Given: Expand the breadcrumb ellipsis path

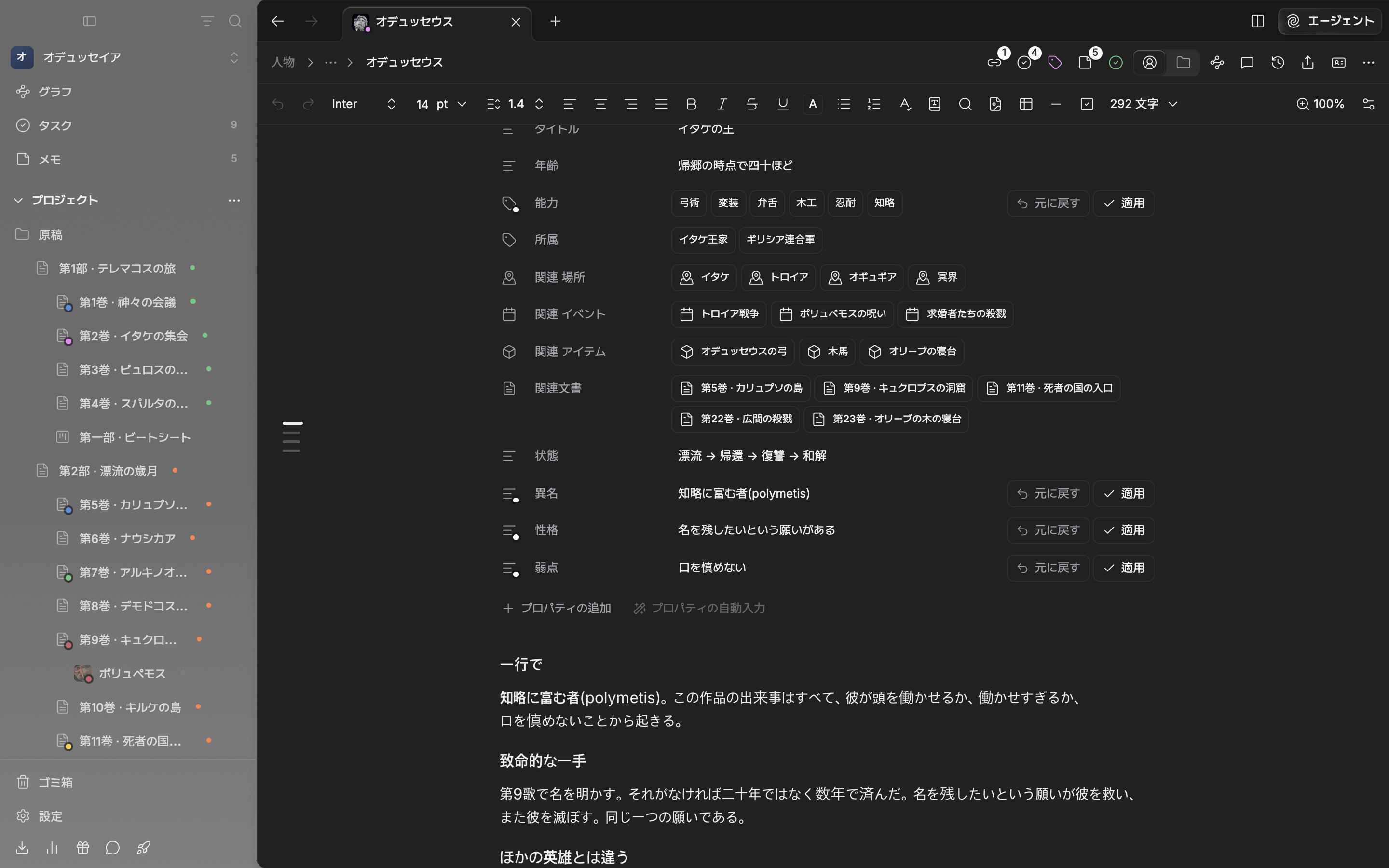Looking at the screenshot, I should tap(330, 63).
